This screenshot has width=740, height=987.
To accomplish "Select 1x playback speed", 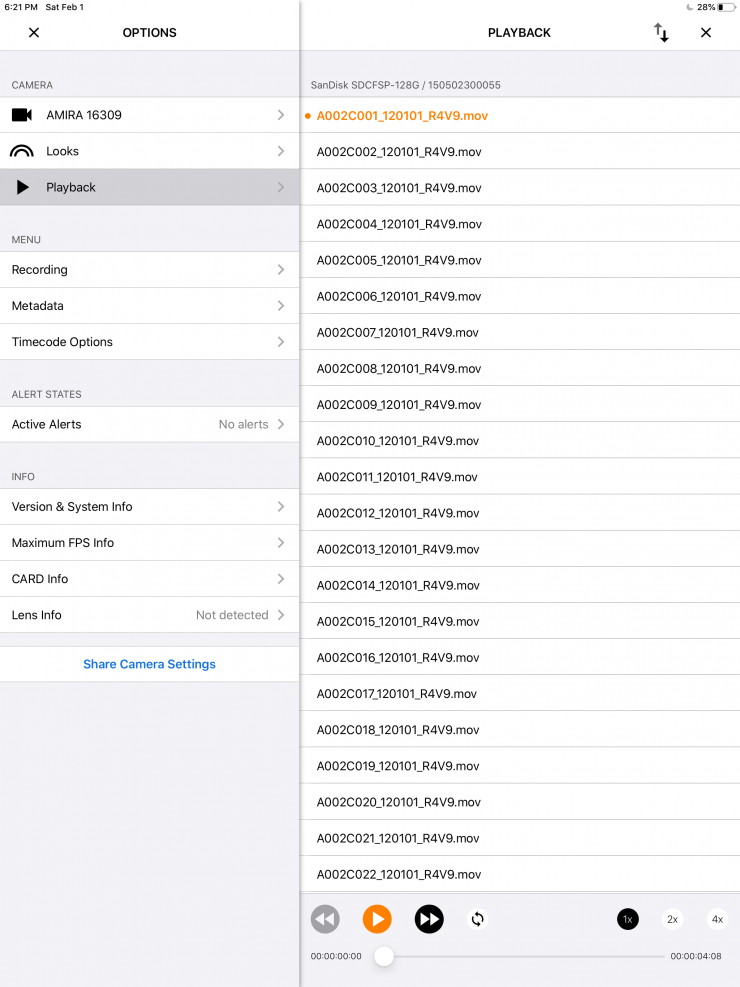I will [x=627, y=919].
